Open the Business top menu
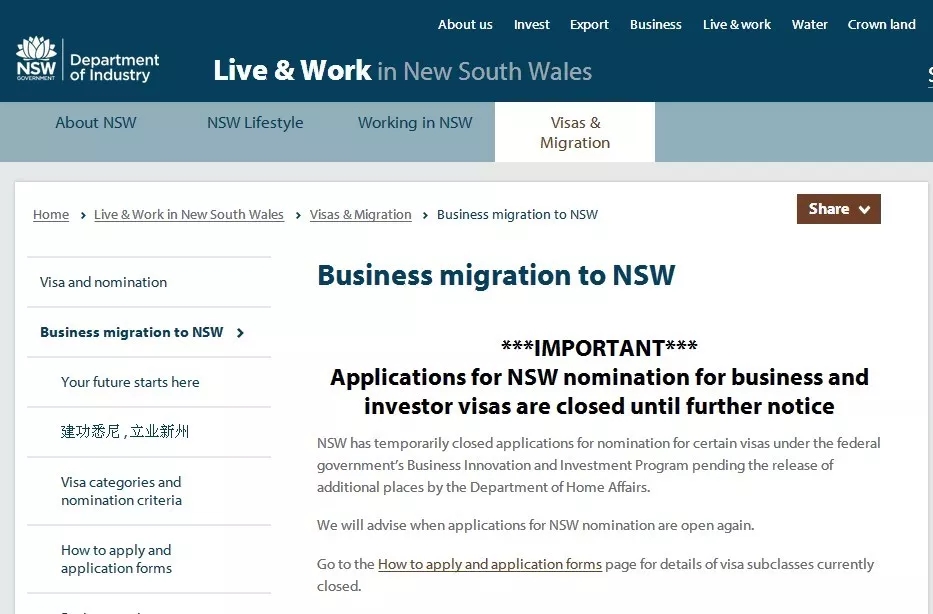This screenshot has height=614, width=933. tap(656, 24)
